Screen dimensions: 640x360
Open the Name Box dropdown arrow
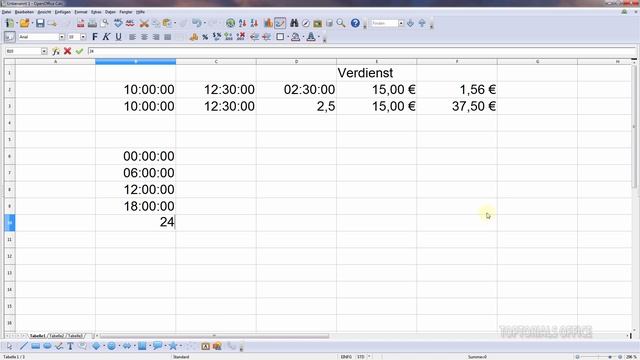coord(44,51)
